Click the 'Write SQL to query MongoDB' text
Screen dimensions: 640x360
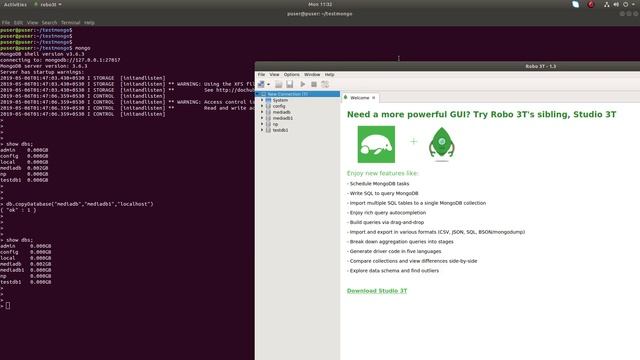384,193
